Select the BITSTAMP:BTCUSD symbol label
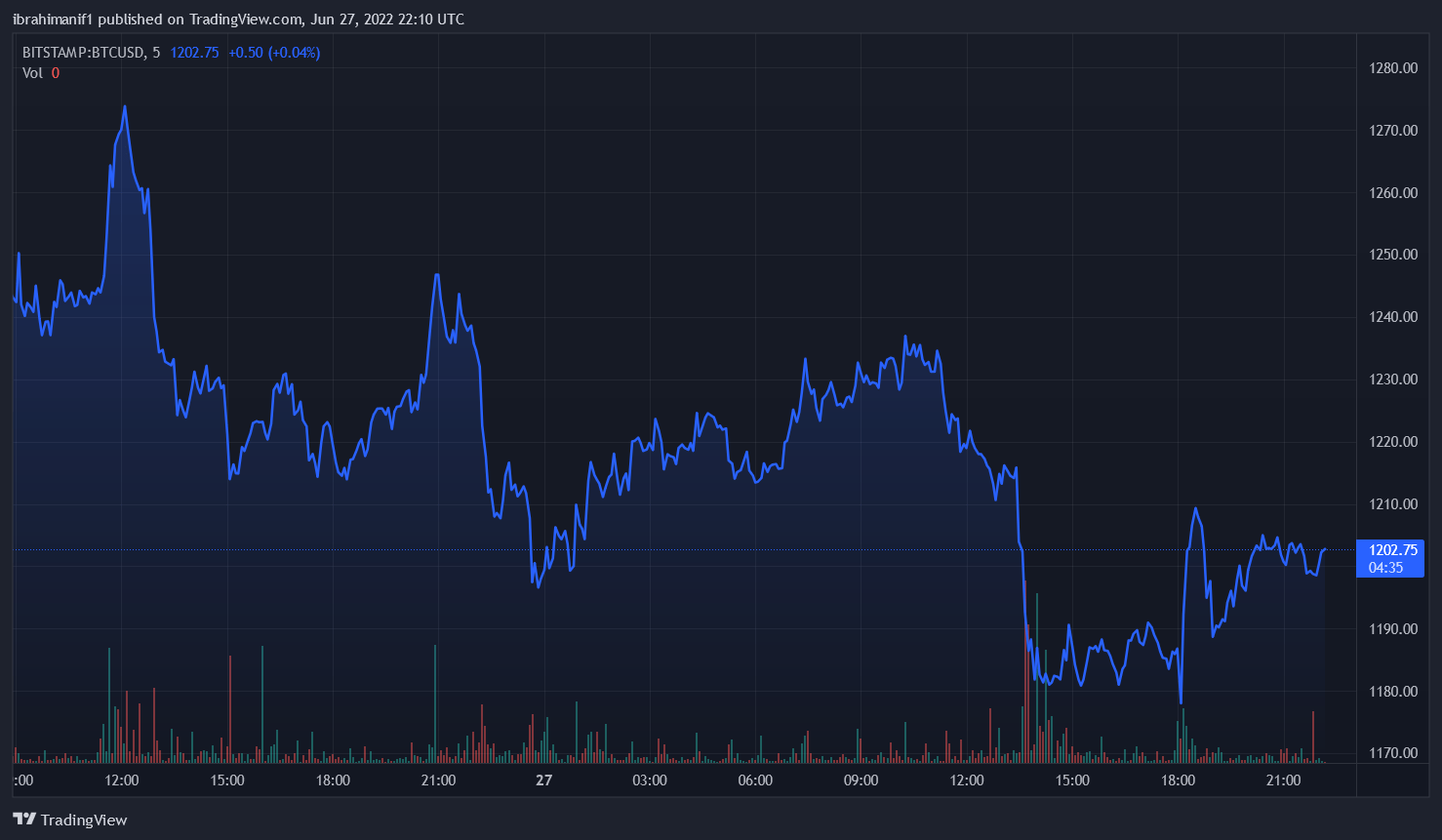 click(x=84, y=53)
